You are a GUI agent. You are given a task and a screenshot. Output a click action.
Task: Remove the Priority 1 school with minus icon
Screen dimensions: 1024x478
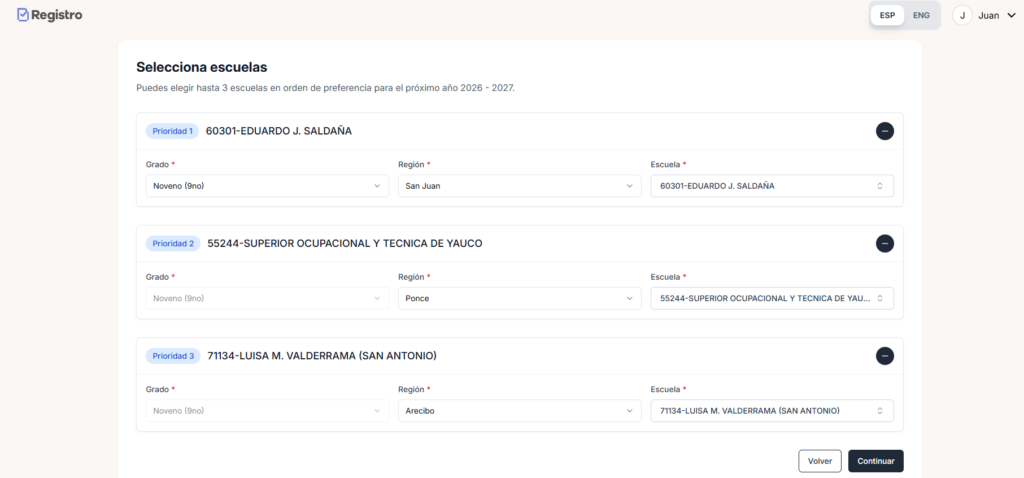coord(884,131)
